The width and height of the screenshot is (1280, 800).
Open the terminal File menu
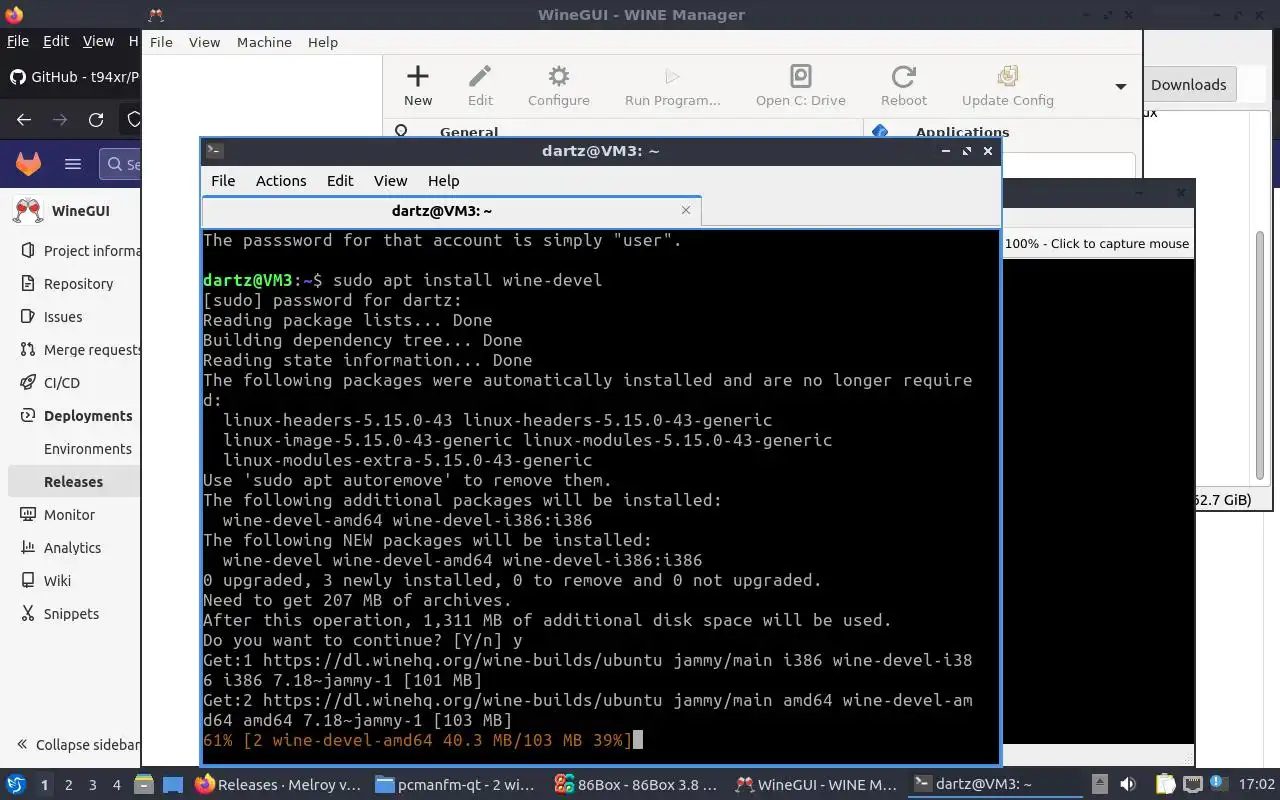[x=223, y=180]
